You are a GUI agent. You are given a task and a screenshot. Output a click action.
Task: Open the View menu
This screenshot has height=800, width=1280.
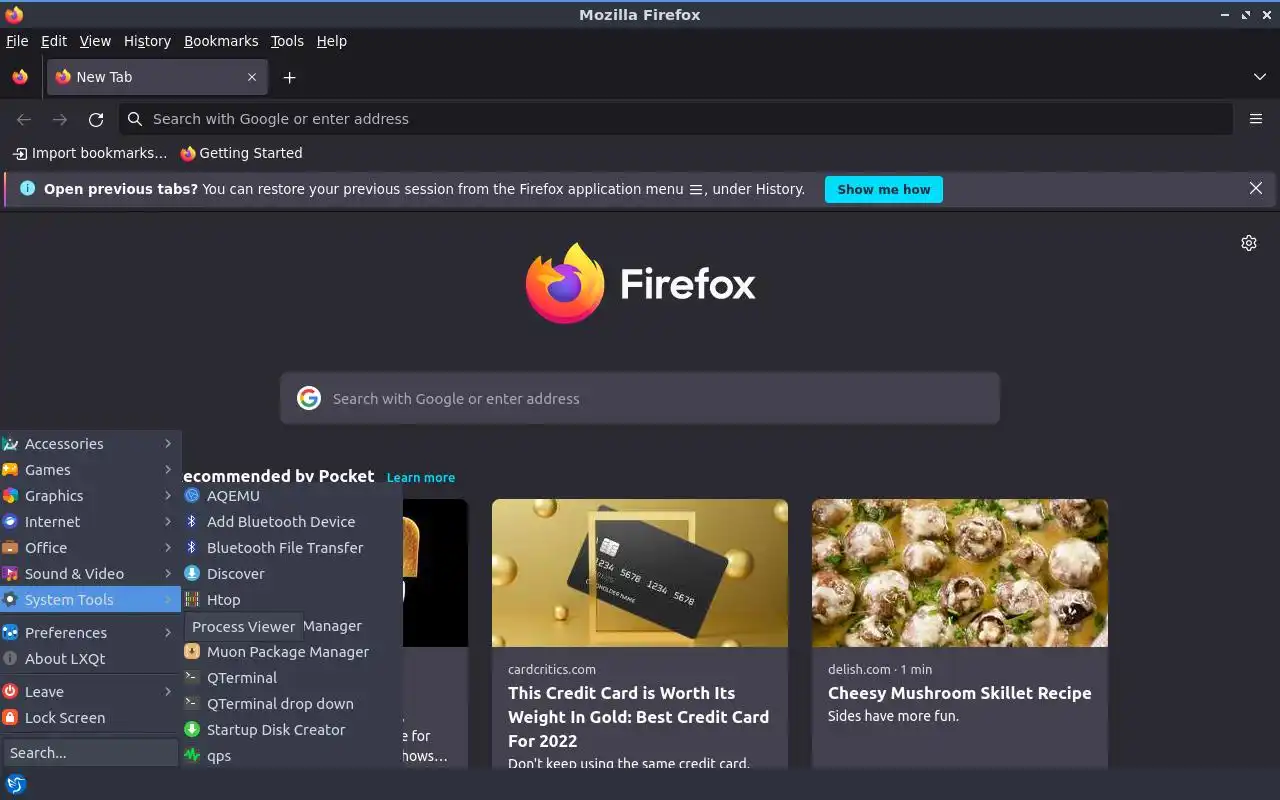coord(95,41)
